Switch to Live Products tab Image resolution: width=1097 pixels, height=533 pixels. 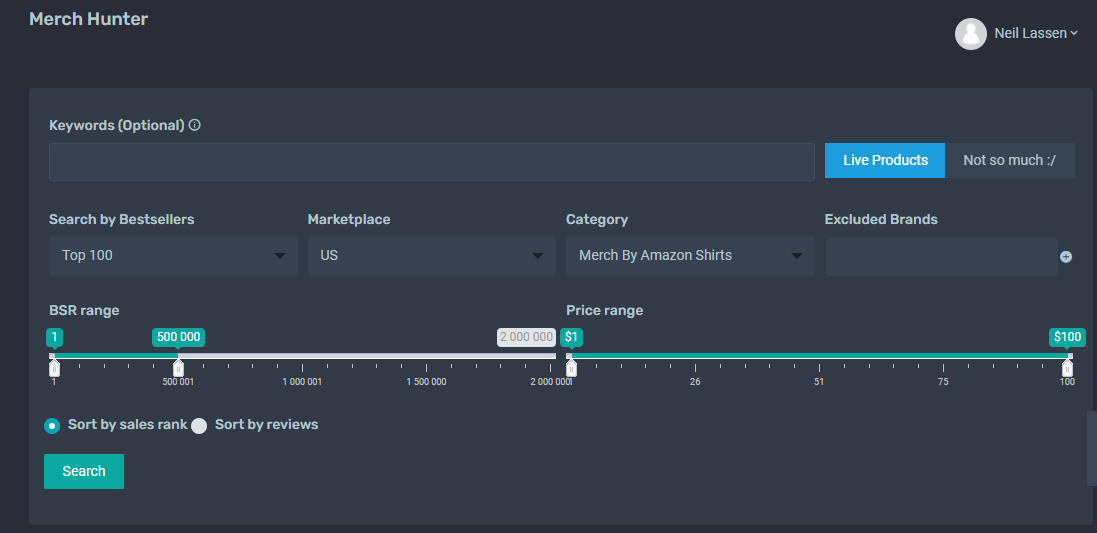click(x=885, y=160)
